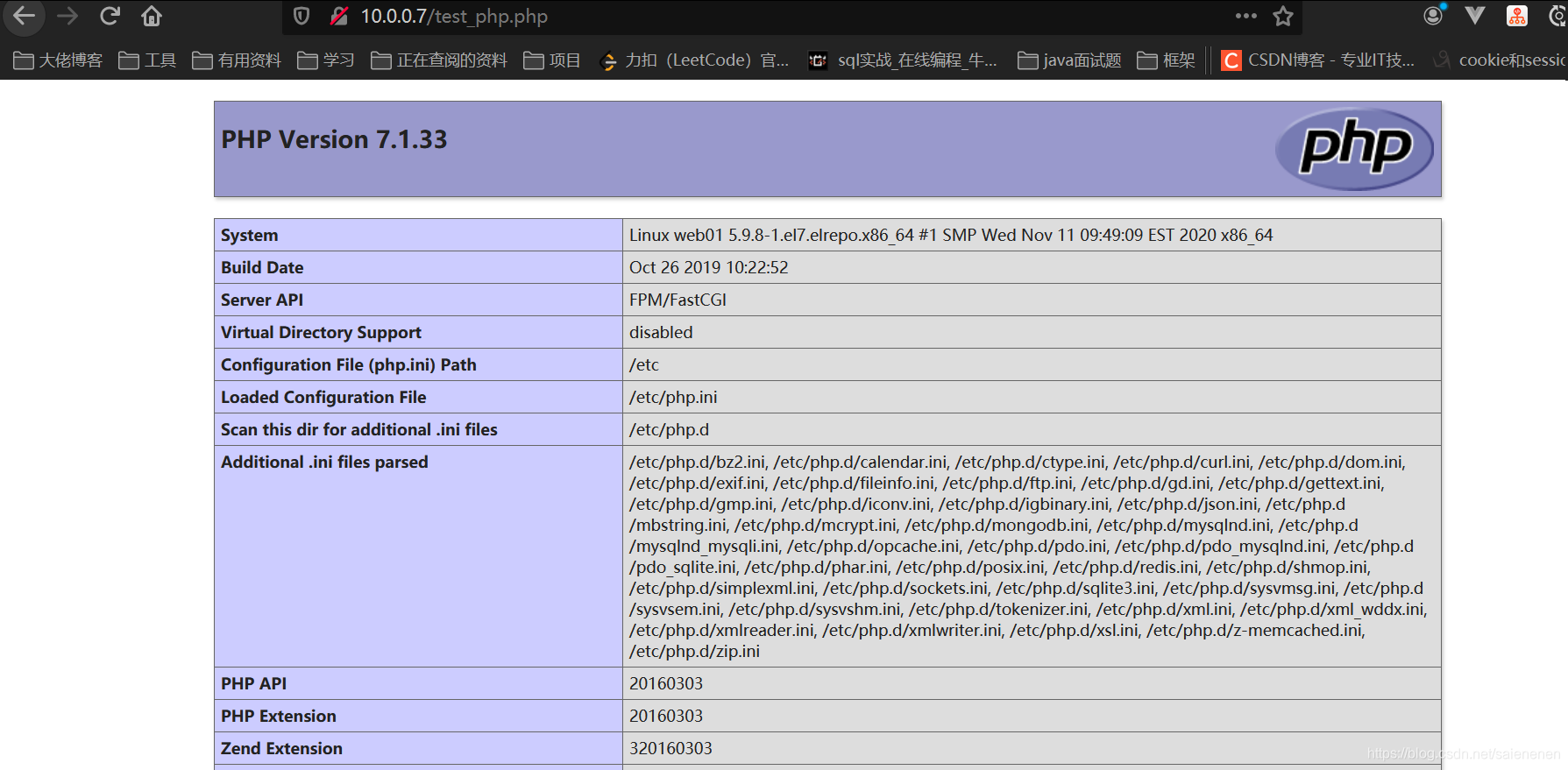Click Scan this dir for additional .ini files label
Viewport: 1568px width, 770px height.
point(359,429)
